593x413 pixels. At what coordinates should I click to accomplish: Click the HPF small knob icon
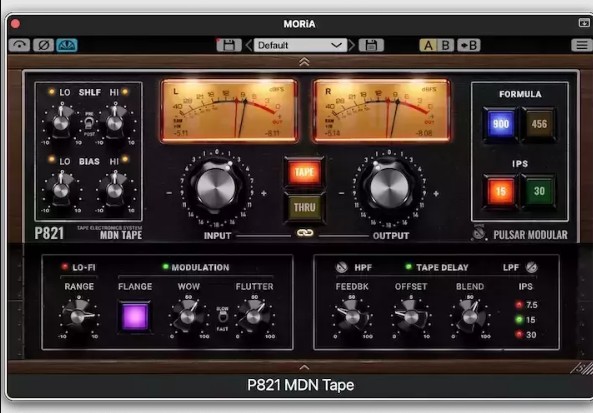pos(342,267)
